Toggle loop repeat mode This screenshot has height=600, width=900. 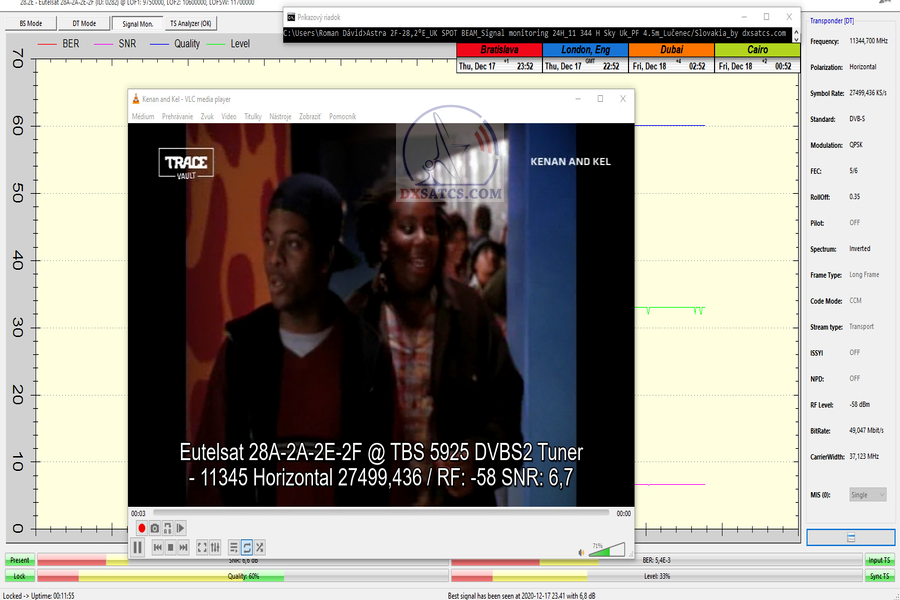coord(247,547)
